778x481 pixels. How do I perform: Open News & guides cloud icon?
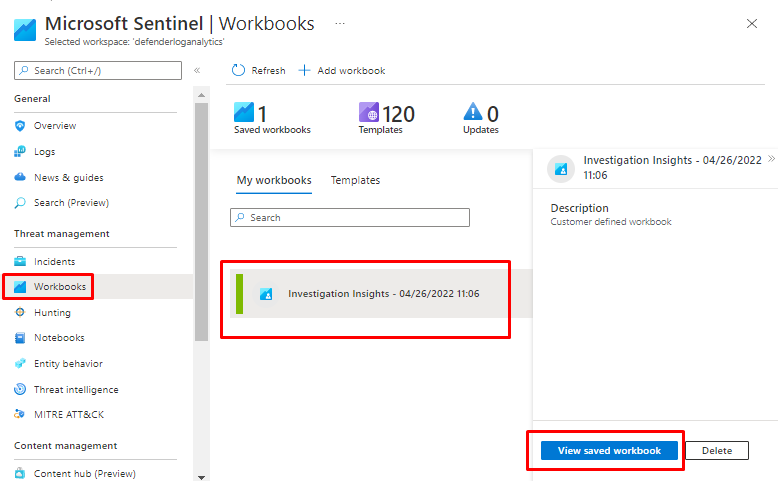tap(20, 178)
